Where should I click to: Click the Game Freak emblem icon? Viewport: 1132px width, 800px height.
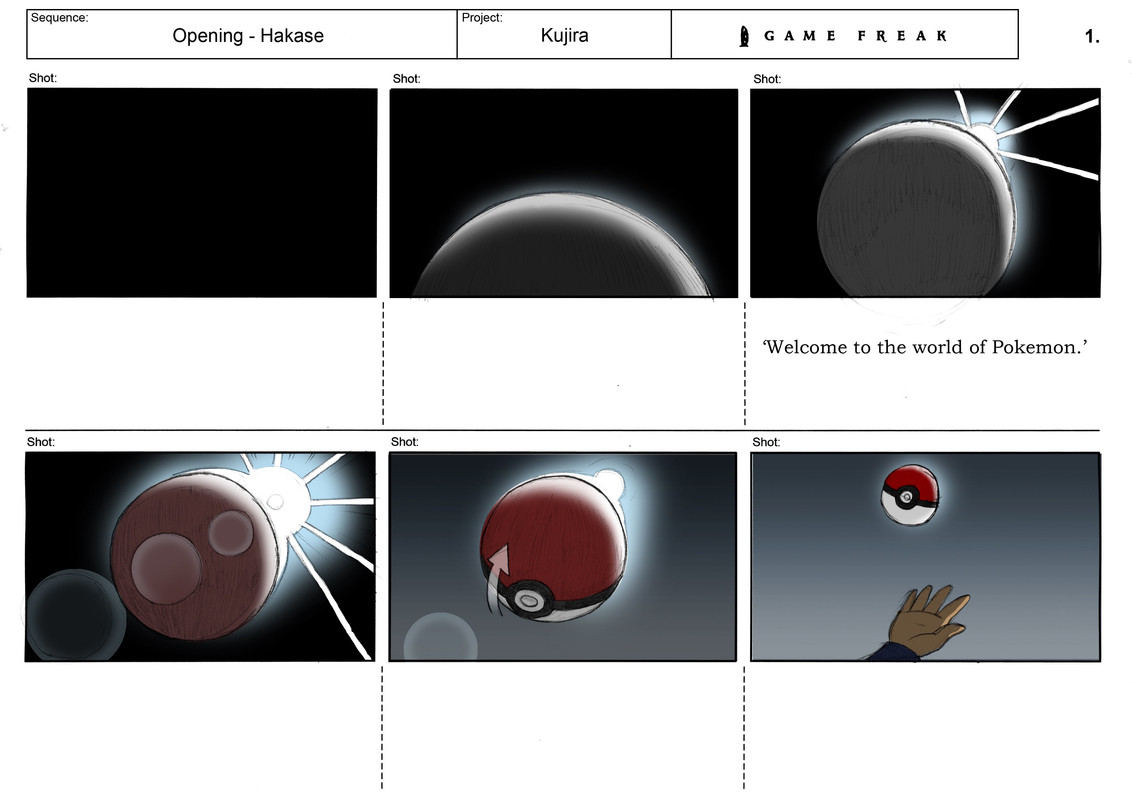point(744,36)
